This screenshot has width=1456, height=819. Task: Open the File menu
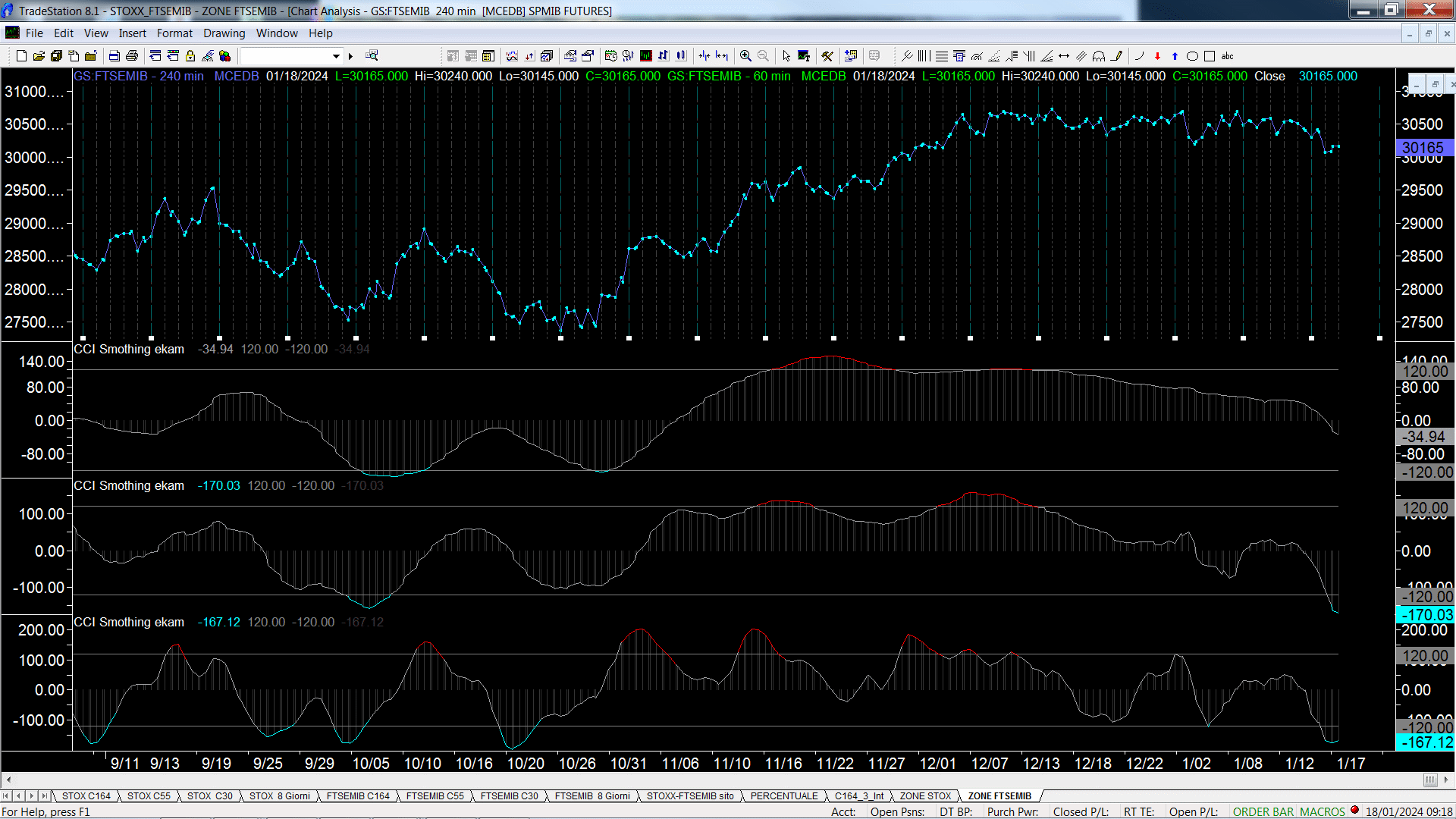pos(34,33)
